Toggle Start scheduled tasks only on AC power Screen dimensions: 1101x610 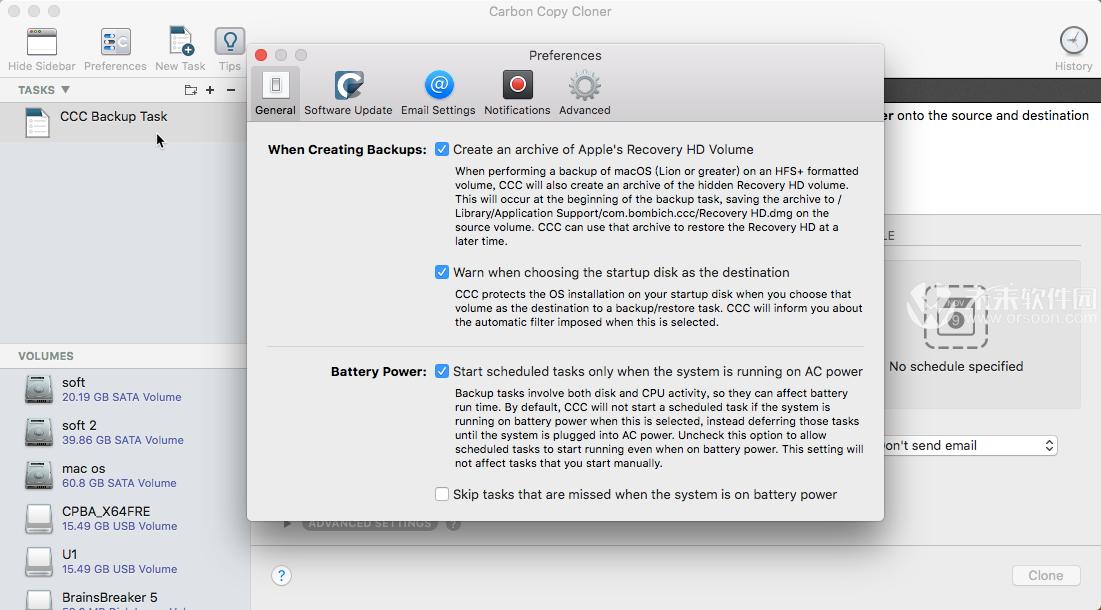pyautogui.click(x=442, y=371)
